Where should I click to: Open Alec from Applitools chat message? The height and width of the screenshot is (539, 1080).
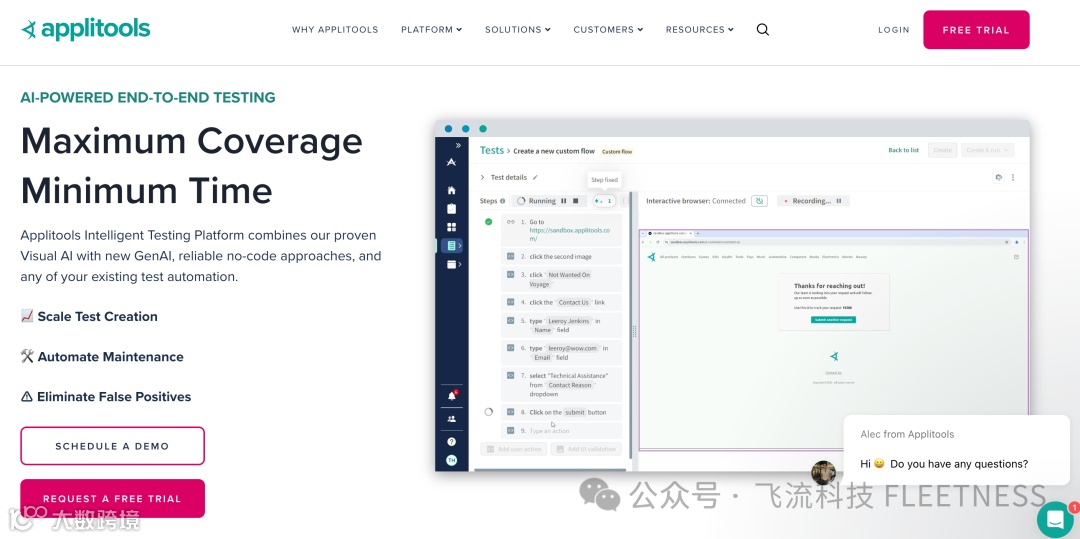957,449
